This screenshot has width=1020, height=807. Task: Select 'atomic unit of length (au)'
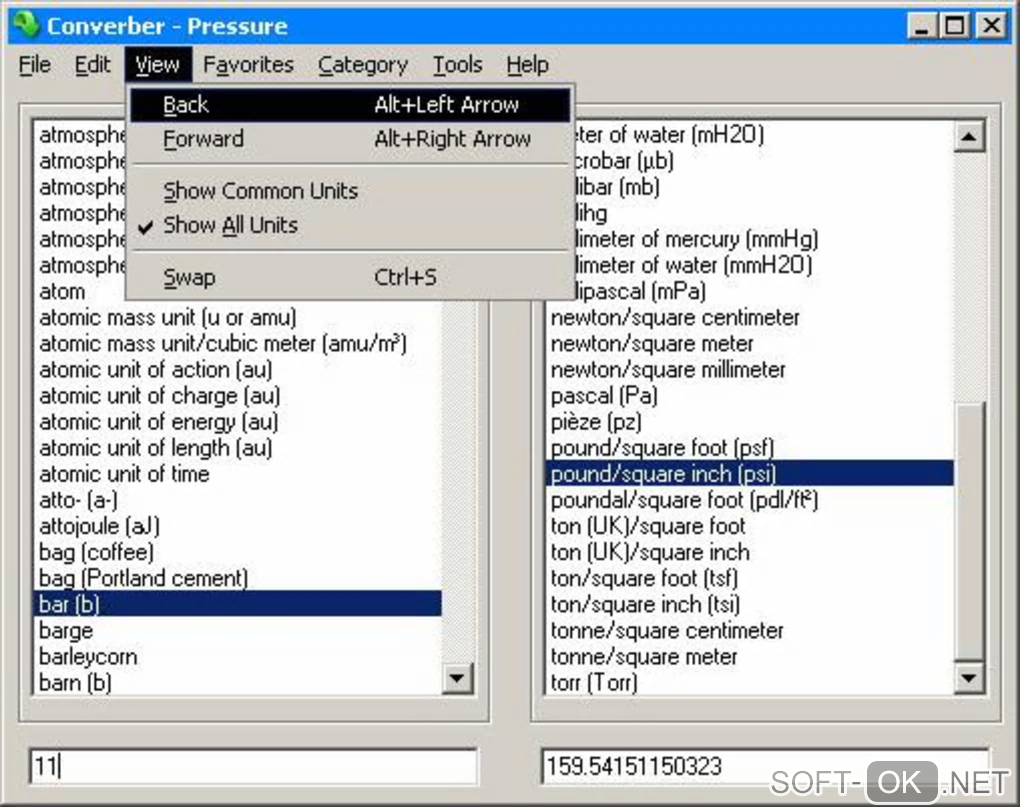point(238,448)
